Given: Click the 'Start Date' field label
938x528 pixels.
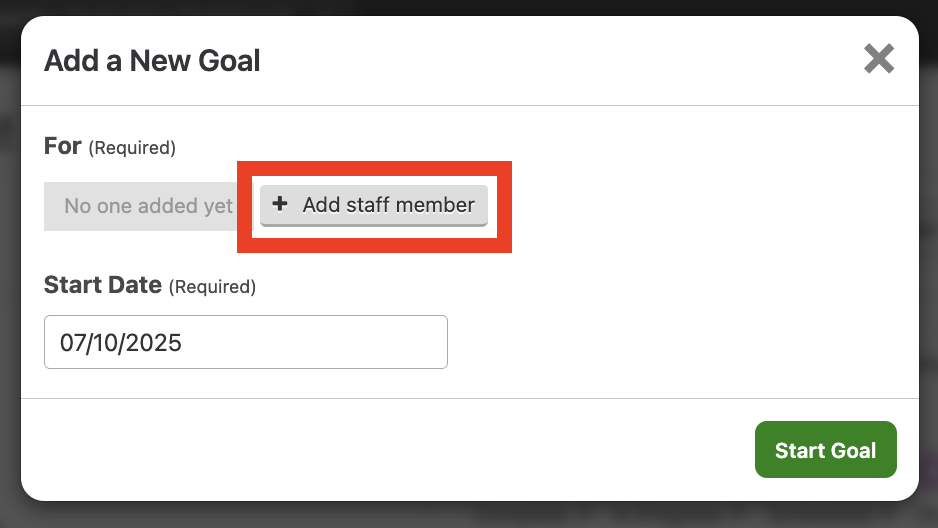Looking at the screenshot, I should coord(103,285).
